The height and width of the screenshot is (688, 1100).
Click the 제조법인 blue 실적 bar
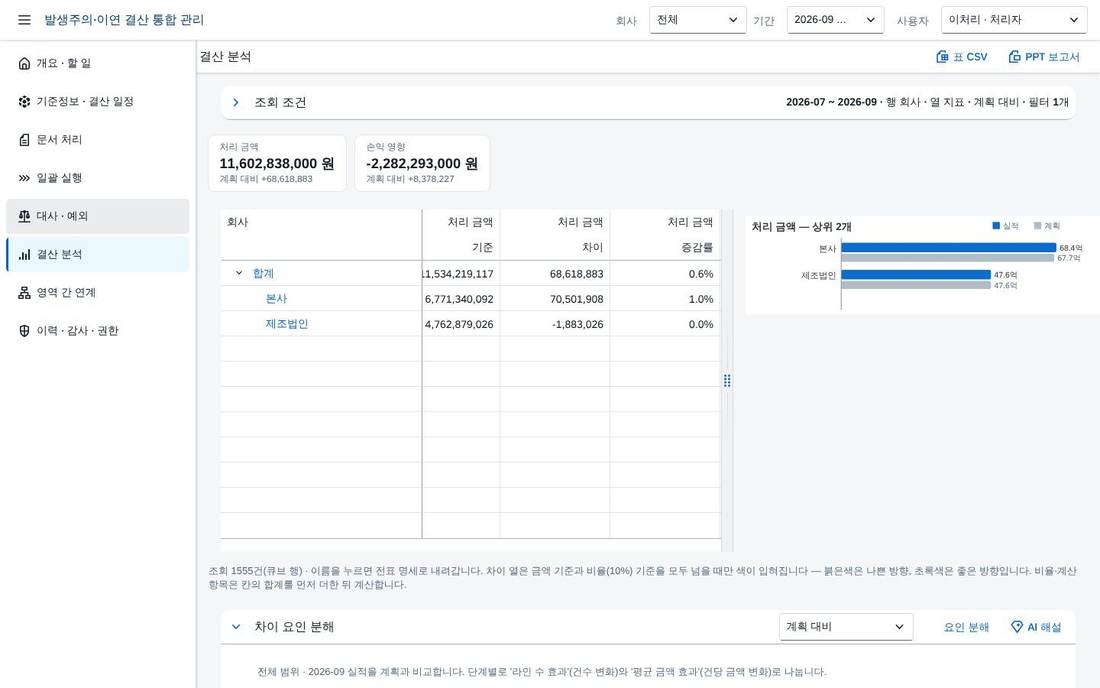point(916,274)
